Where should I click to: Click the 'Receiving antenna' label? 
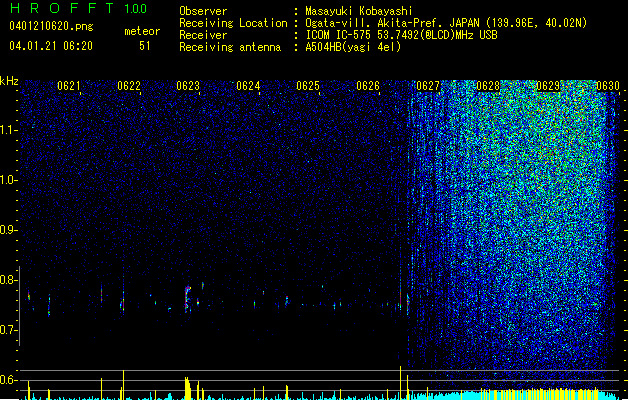pos(230,47)
